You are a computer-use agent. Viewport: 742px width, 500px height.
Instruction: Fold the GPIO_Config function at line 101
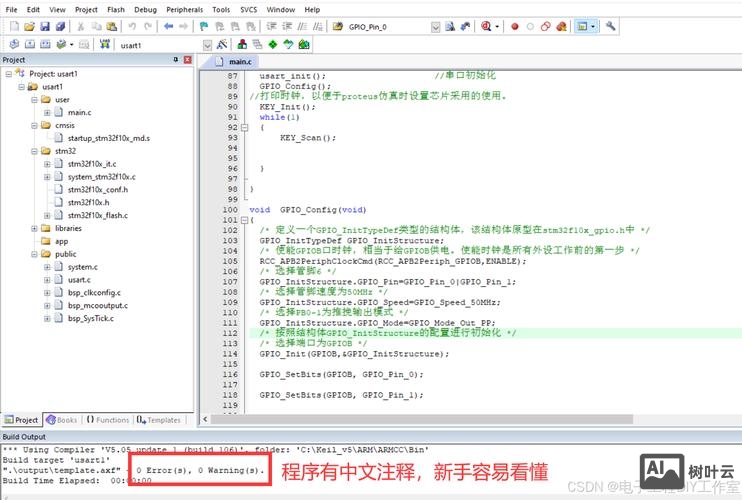coord(244,220)
